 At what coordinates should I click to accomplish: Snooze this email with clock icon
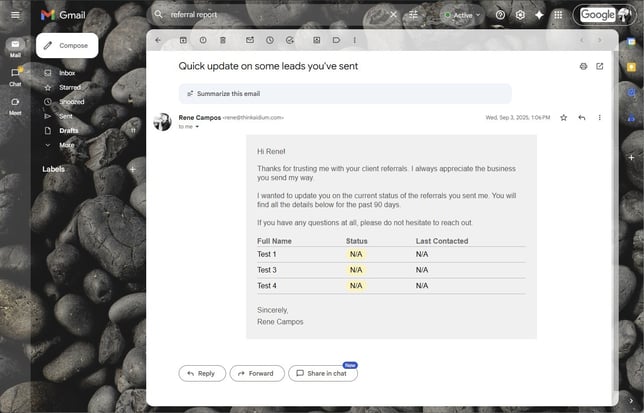tap(269, 40)
